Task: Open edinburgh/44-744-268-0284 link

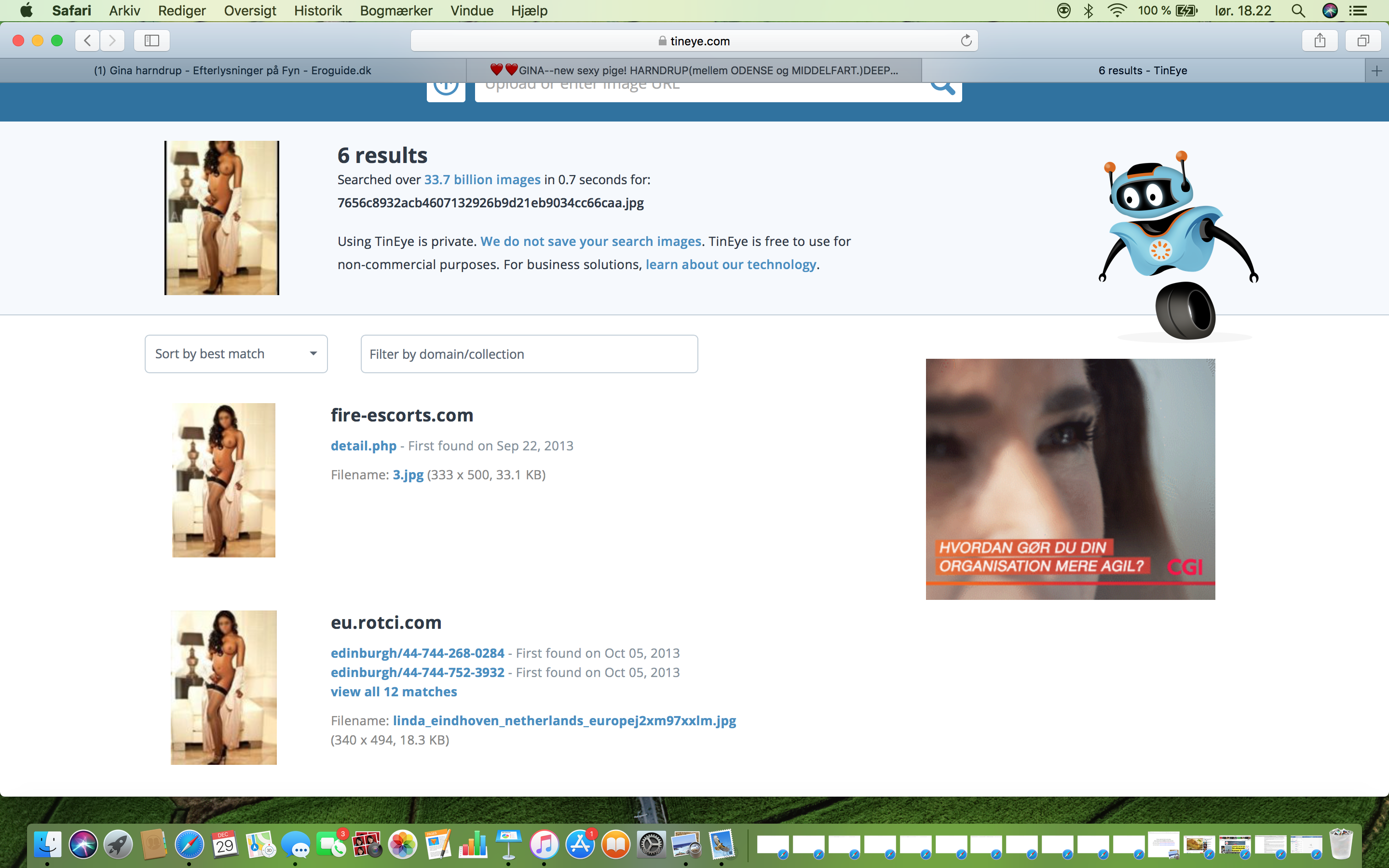Action: click(417, 653)
